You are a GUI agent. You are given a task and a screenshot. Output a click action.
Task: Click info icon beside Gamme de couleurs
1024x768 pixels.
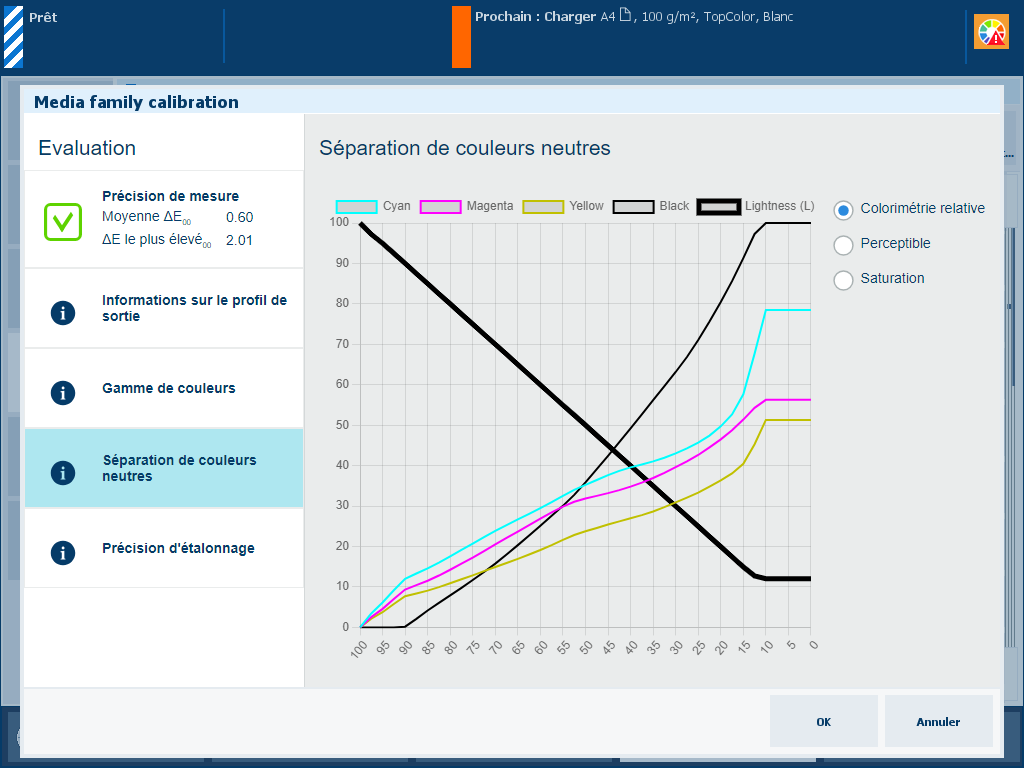click(x=63, y=391)
